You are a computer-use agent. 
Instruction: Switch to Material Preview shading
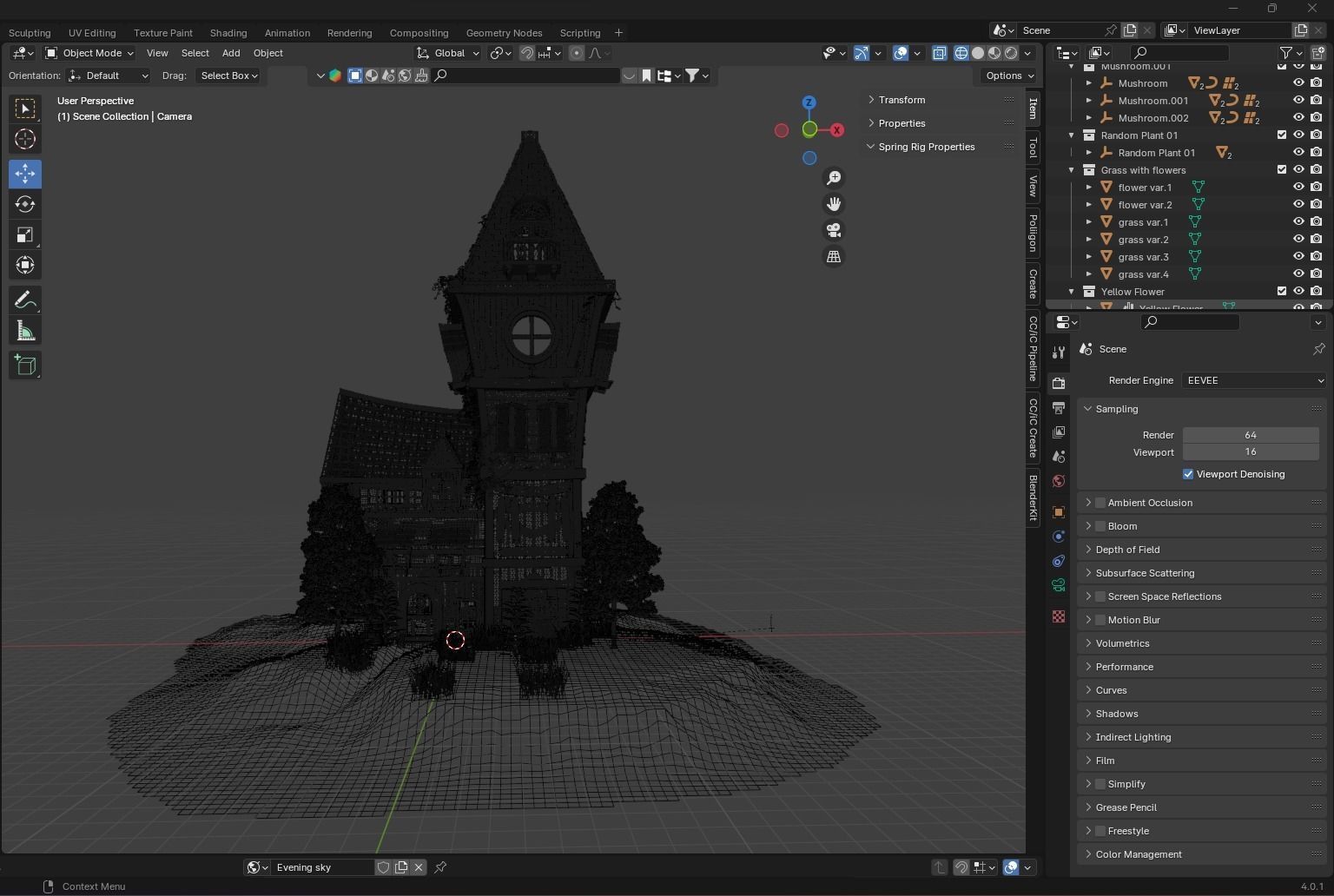(x=994, y=53)
